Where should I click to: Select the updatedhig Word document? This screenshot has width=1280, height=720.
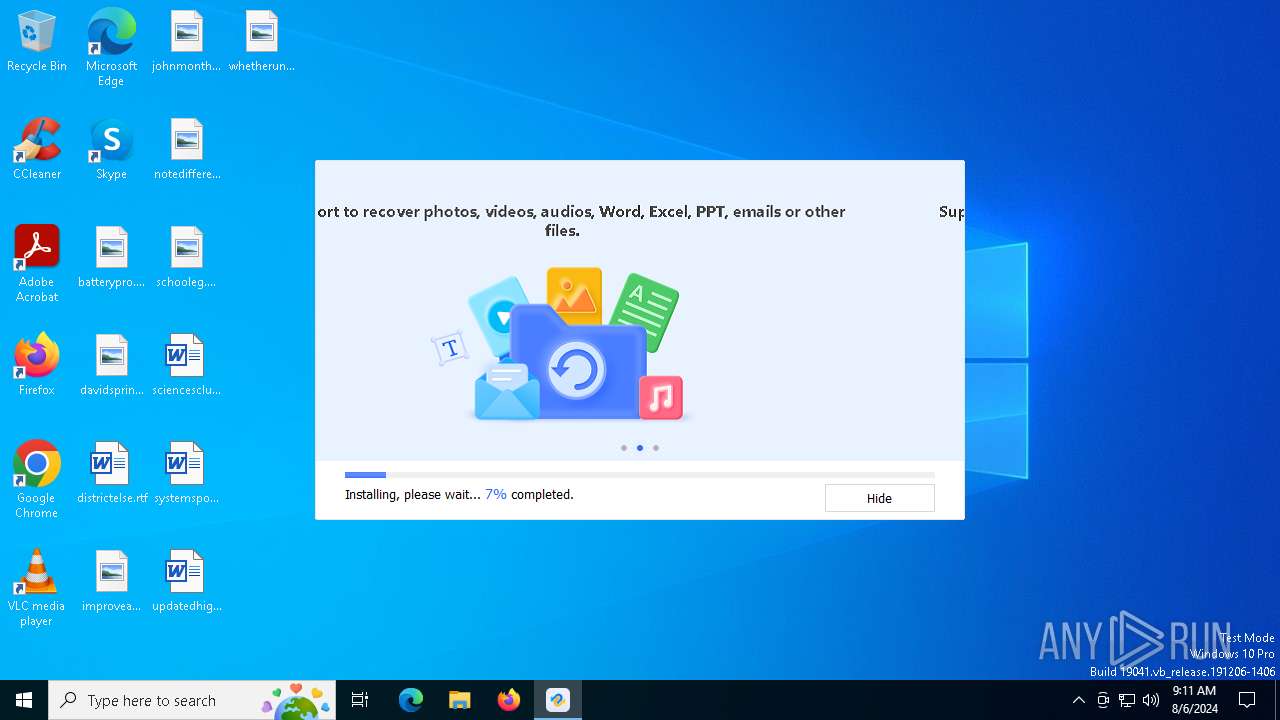point(186,582)
